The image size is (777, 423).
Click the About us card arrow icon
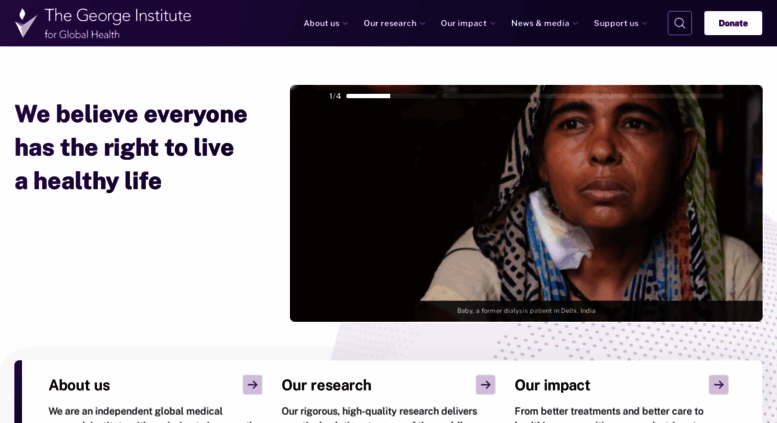(252, 385)
